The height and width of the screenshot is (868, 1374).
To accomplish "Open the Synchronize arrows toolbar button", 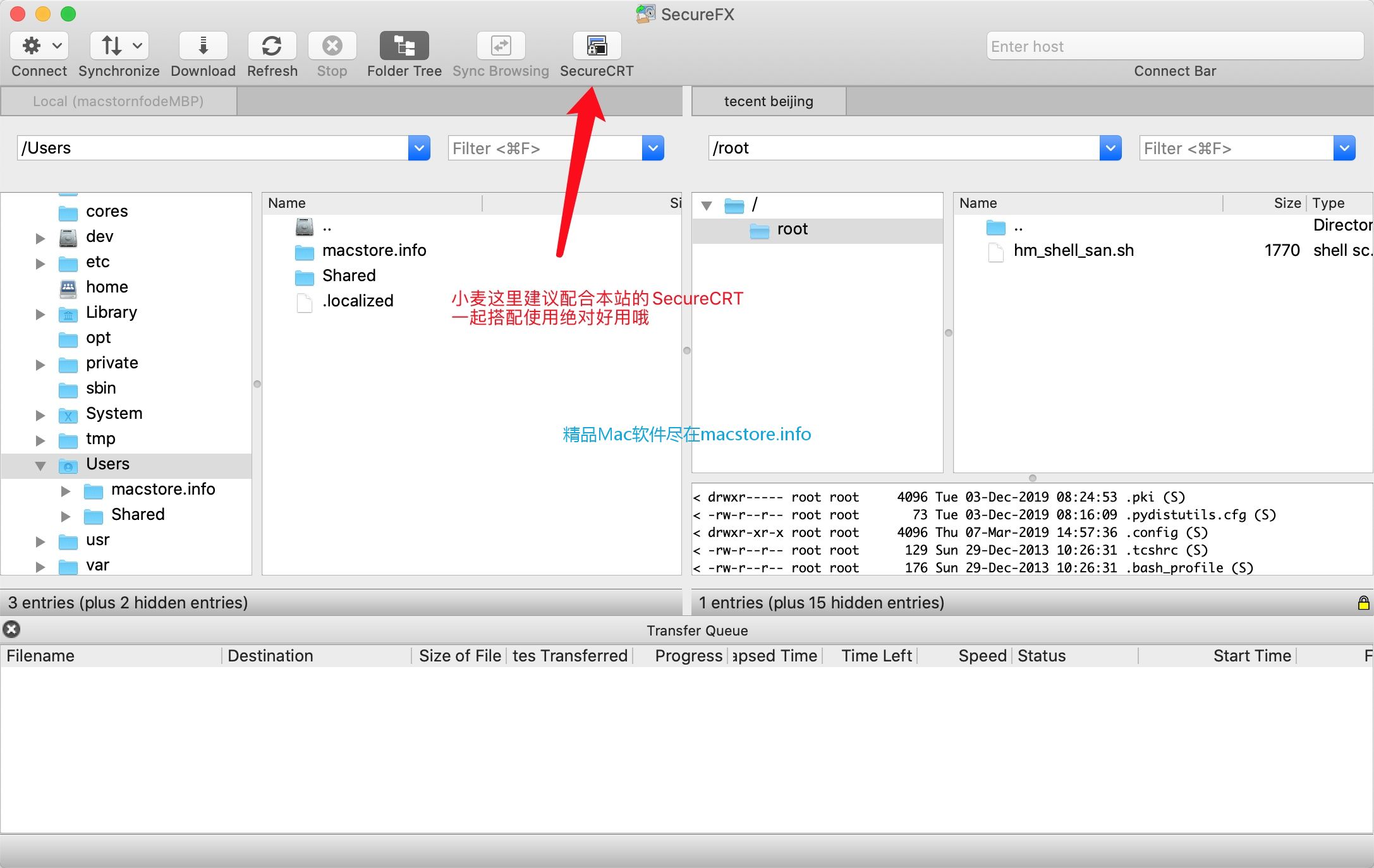I will pos(119,45).
